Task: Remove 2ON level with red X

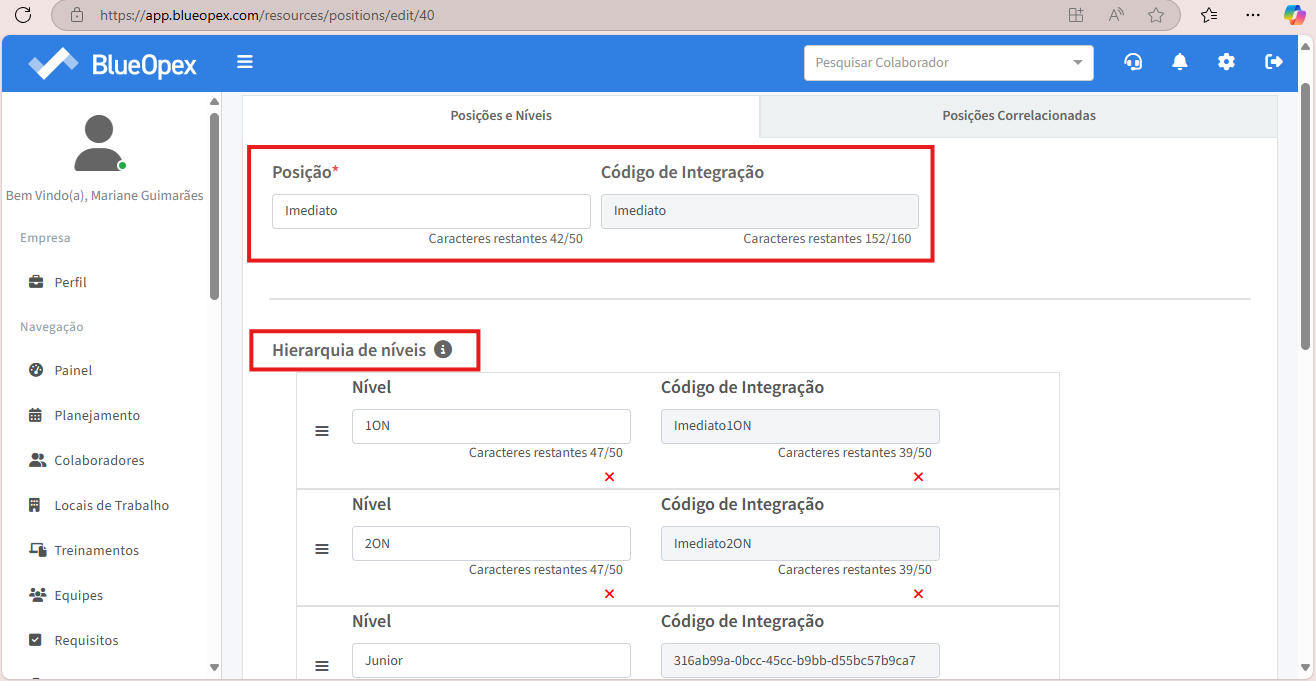Action: pyautogui.click(x=609, y=594)
